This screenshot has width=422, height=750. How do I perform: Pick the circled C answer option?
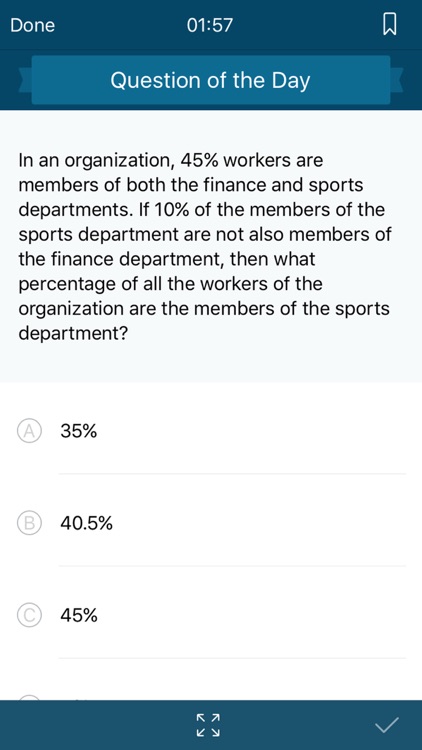tap(29, 616)
